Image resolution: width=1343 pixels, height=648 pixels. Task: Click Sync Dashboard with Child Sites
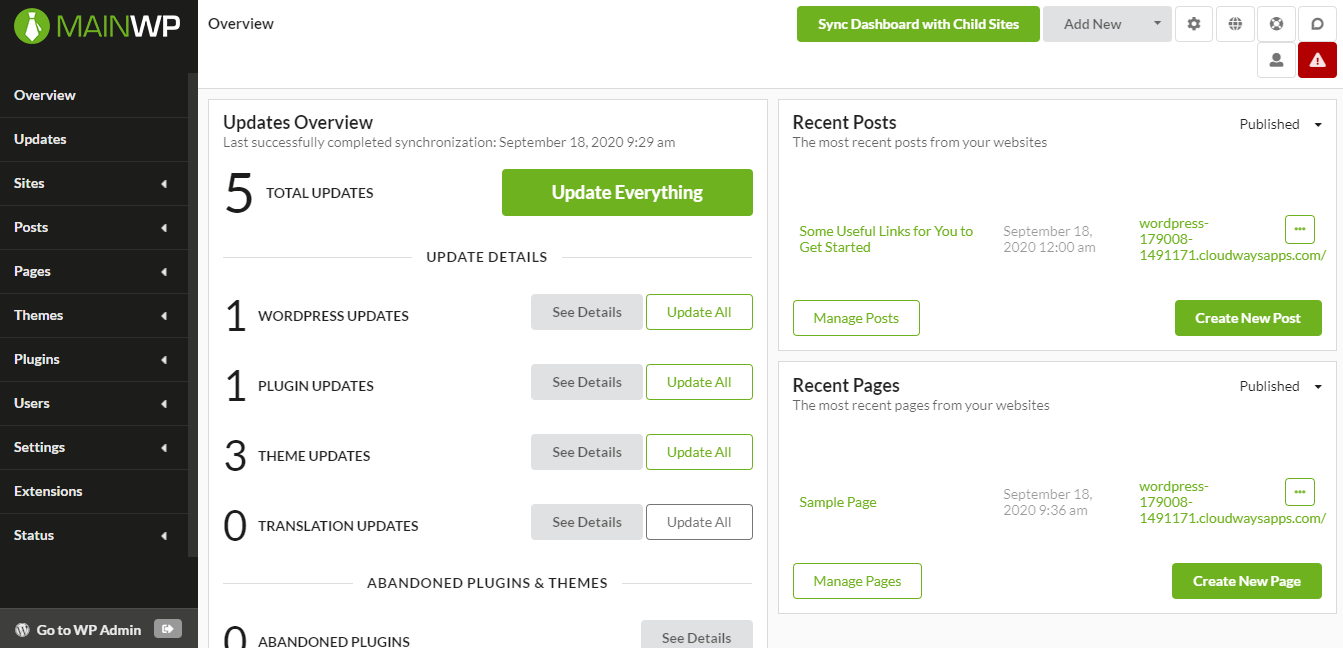tap(918, 24)
